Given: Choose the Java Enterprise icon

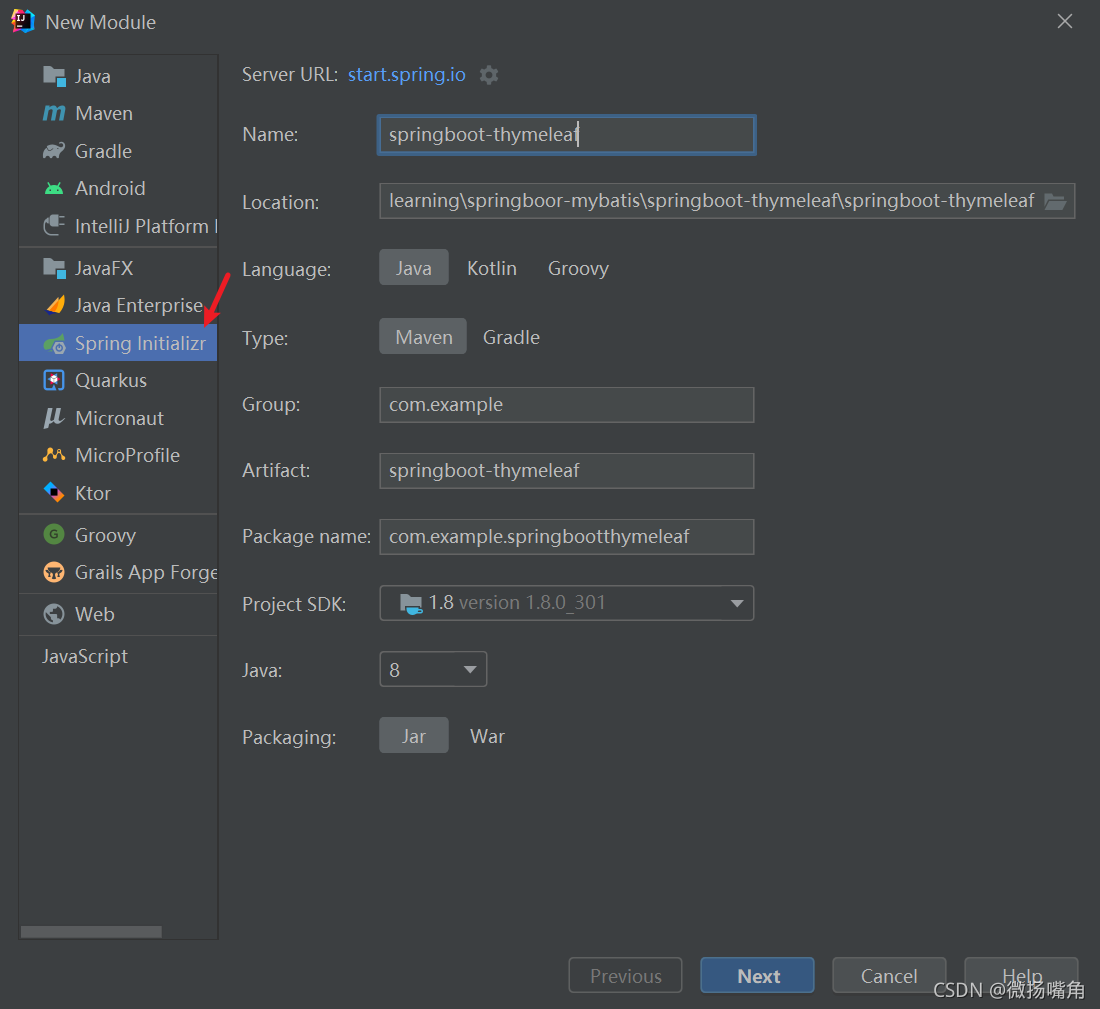Looking at the screenshot, I should [55, 305].
